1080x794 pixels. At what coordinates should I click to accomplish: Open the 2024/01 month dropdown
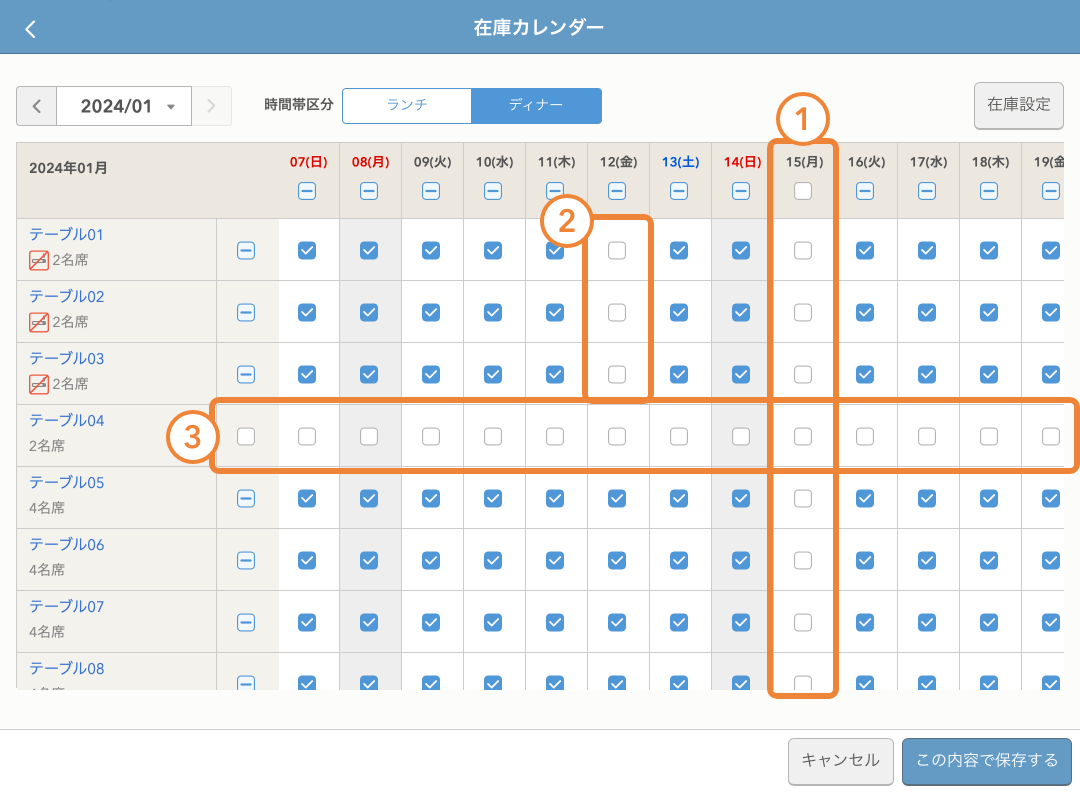click(124, 106)
